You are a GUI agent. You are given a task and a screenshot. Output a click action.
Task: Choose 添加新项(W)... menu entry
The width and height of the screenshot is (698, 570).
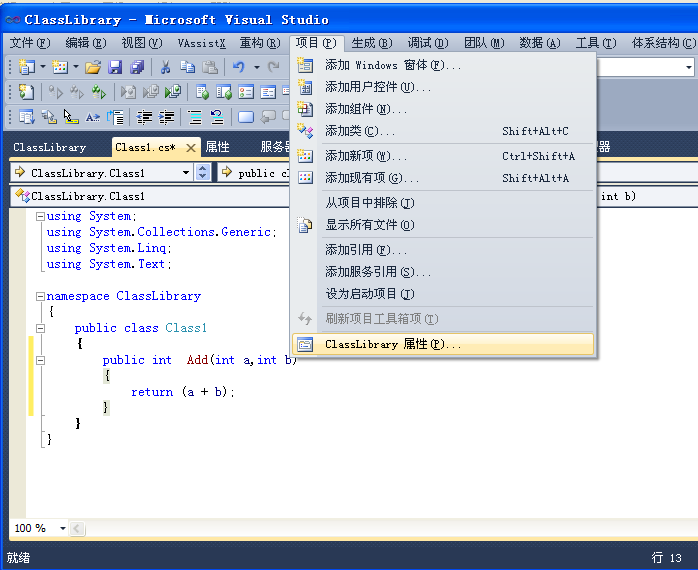(x=443, y=156)
